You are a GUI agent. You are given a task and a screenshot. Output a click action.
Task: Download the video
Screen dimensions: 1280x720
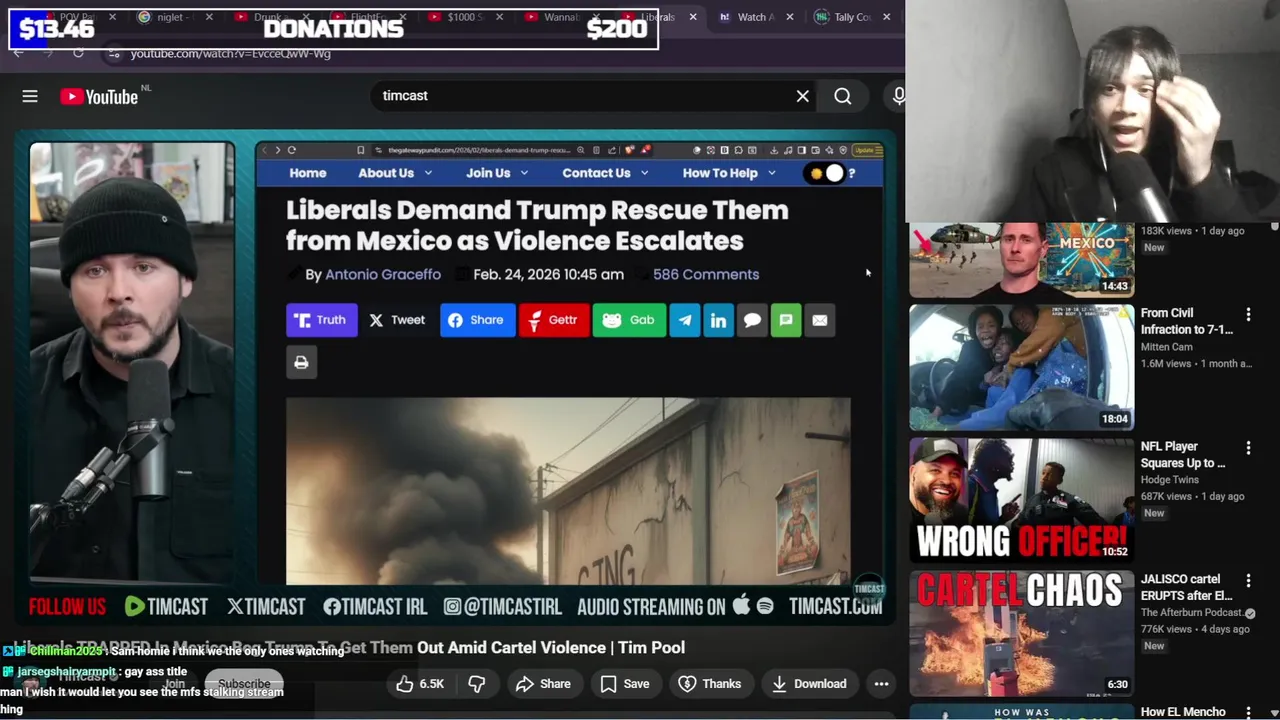point(810,684)
